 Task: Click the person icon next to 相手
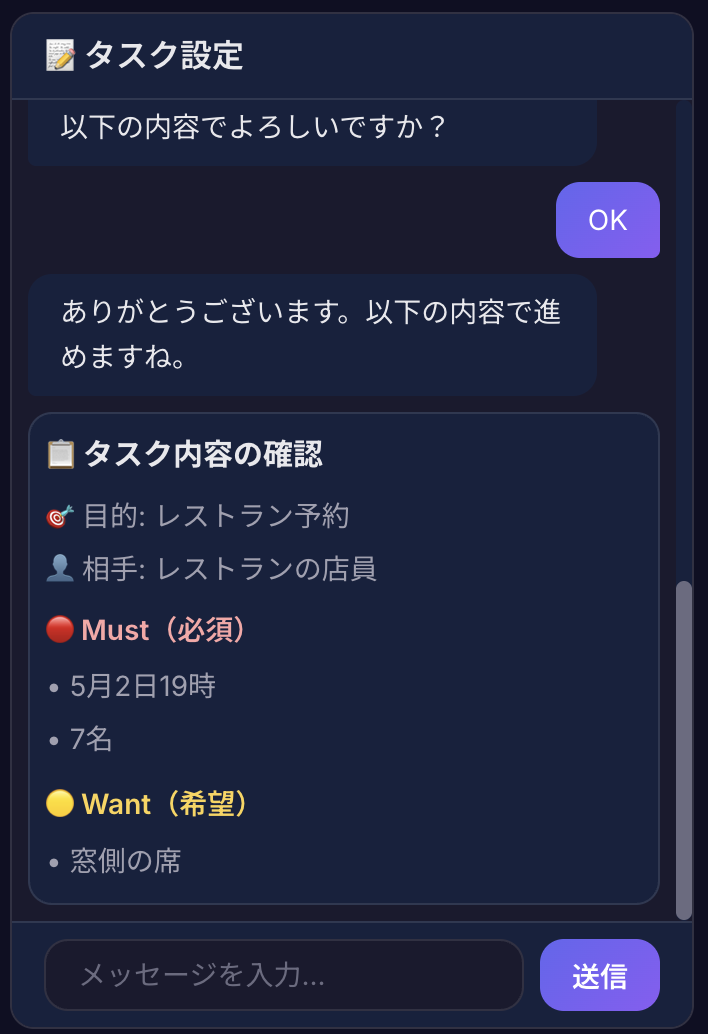pyautogui.click(x=61, y=569)
